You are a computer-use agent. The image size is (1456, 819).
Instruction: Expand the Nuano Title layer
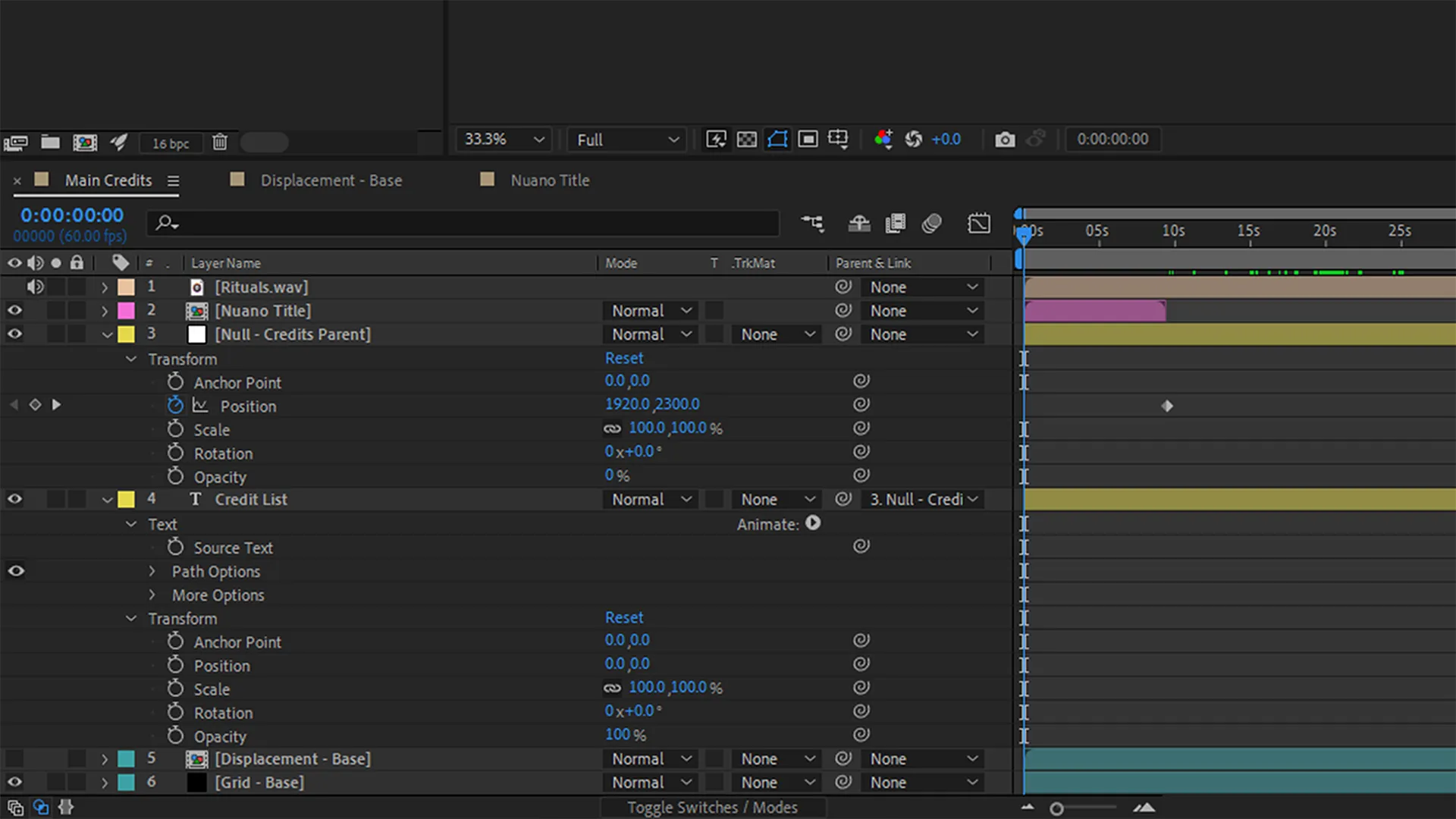pyautogui.click(x=105, y=311)
